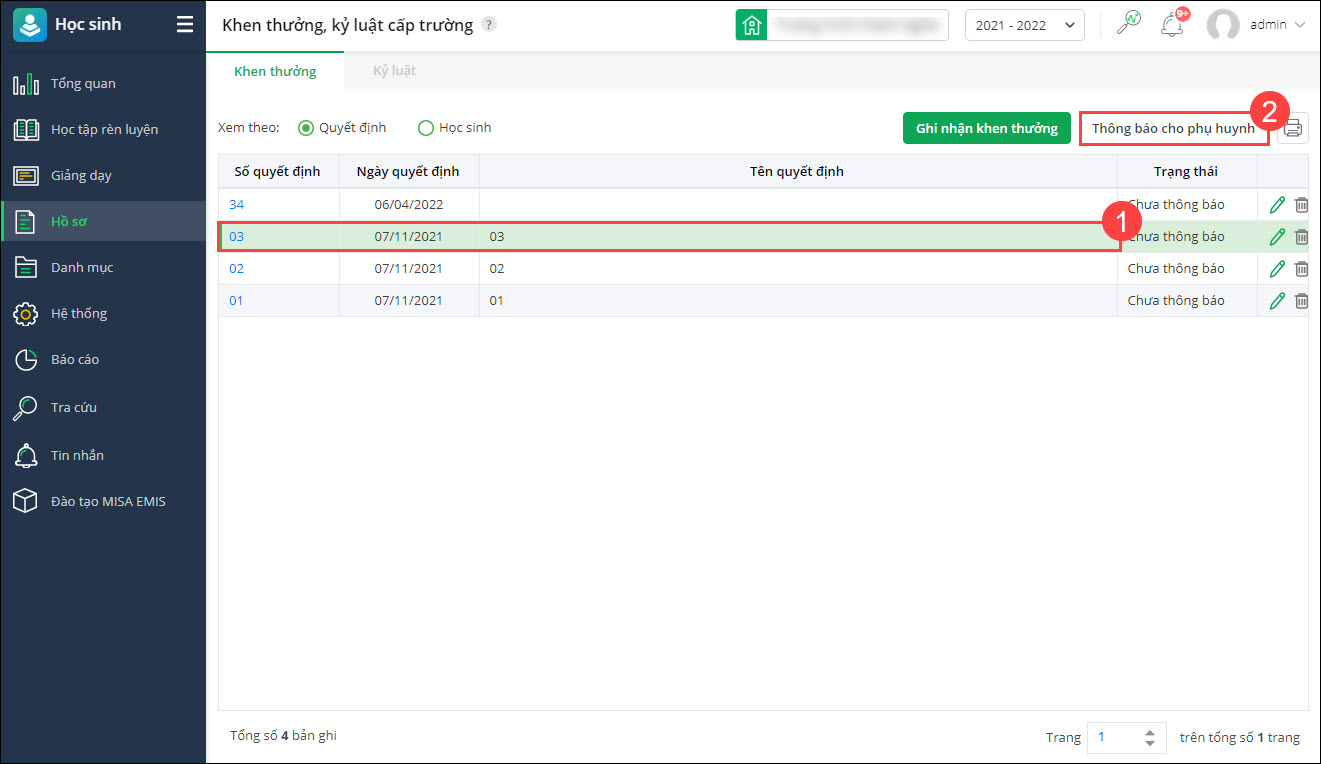
Task: Collapse sidebar with the hamburger menu icon
Action: [x=185, y=25]
